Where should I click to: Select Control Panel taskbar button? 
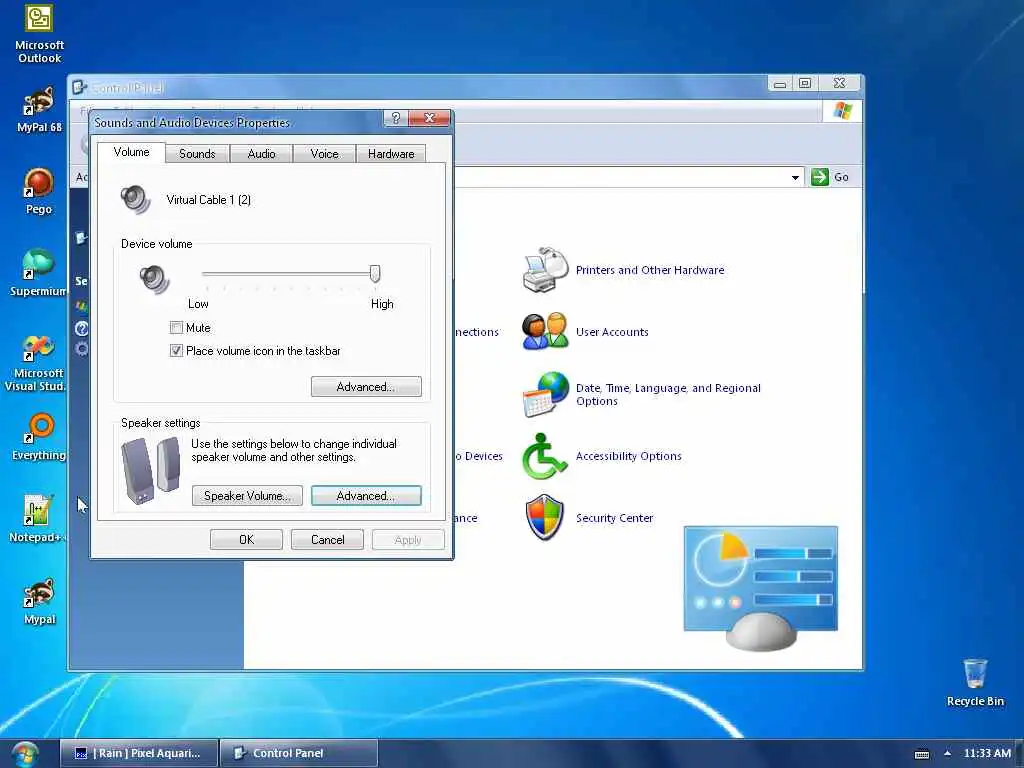point(299,753)
